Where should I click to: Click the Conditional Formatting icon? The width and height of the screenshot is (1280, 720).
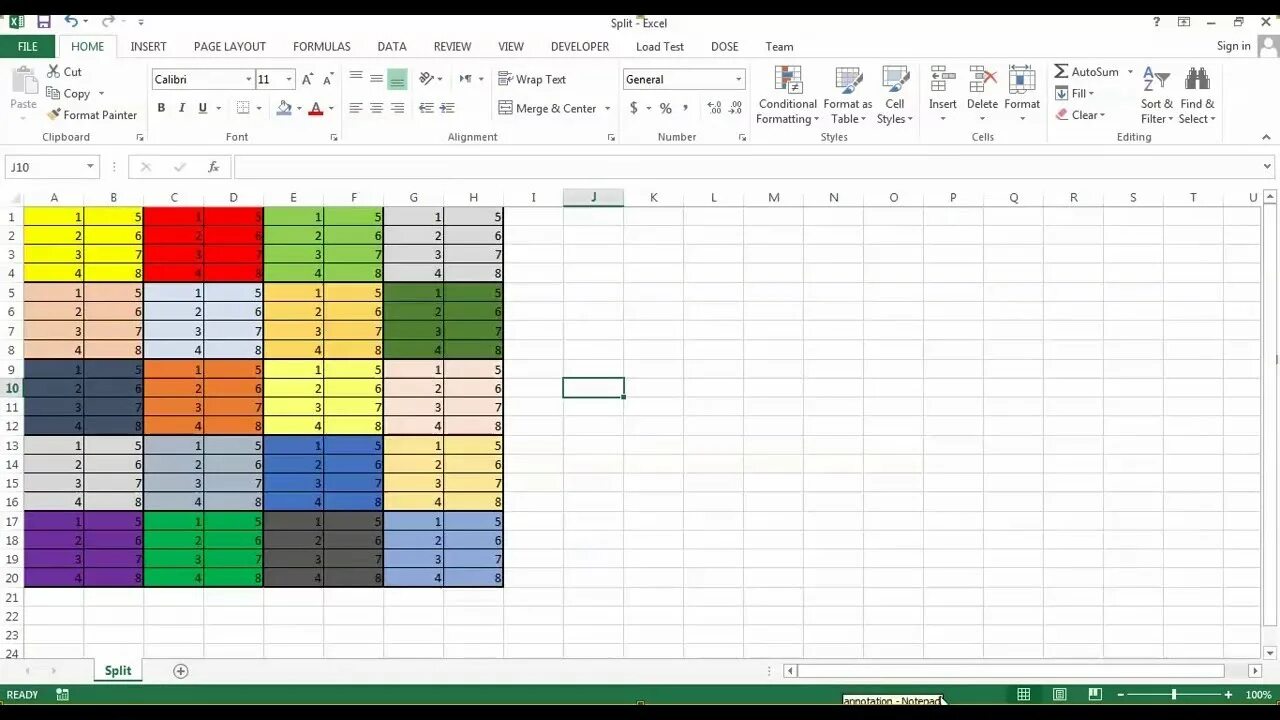(x=788, y=80)
